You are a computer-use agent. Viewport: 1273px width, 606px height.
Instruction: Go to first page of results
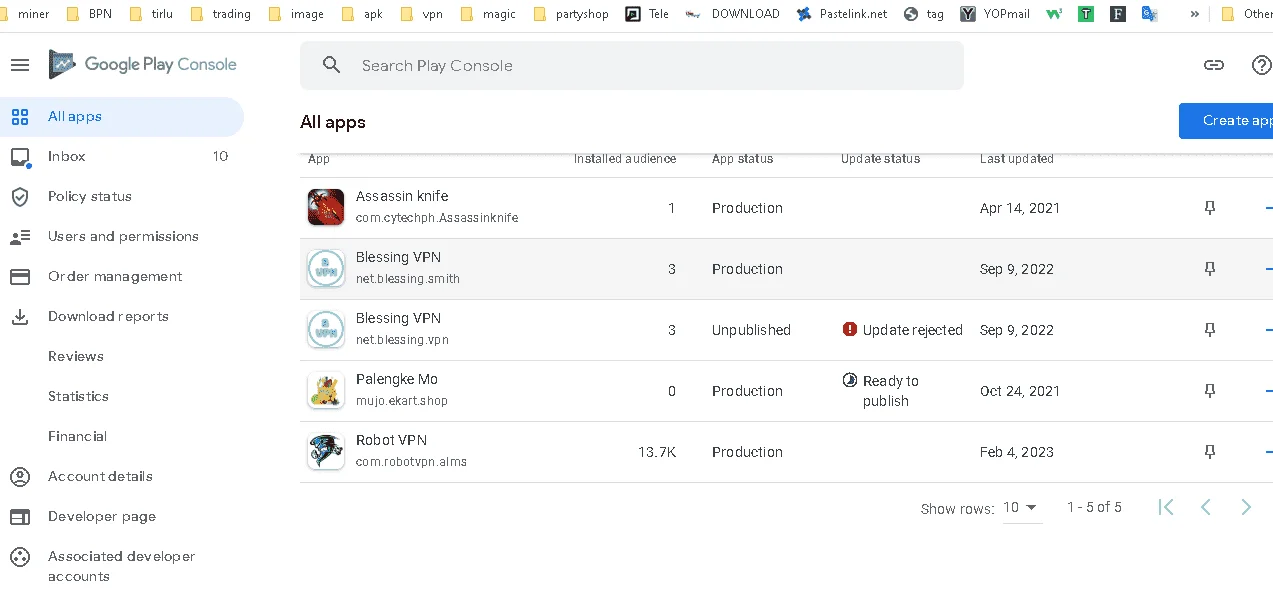click(x=1165, y=507)
